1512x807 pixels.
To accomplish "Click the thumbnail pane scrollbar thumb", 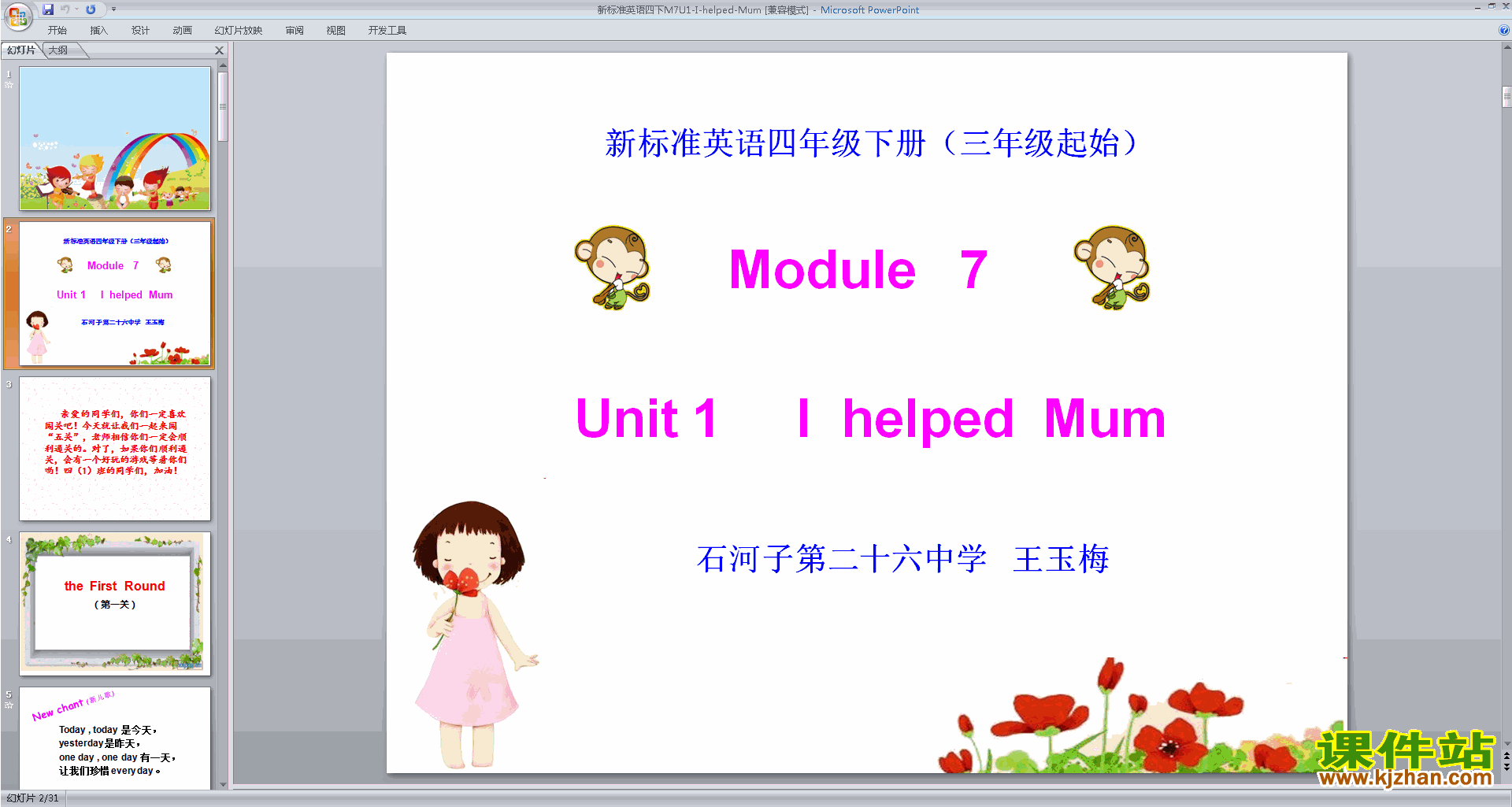I will (223, 106).
